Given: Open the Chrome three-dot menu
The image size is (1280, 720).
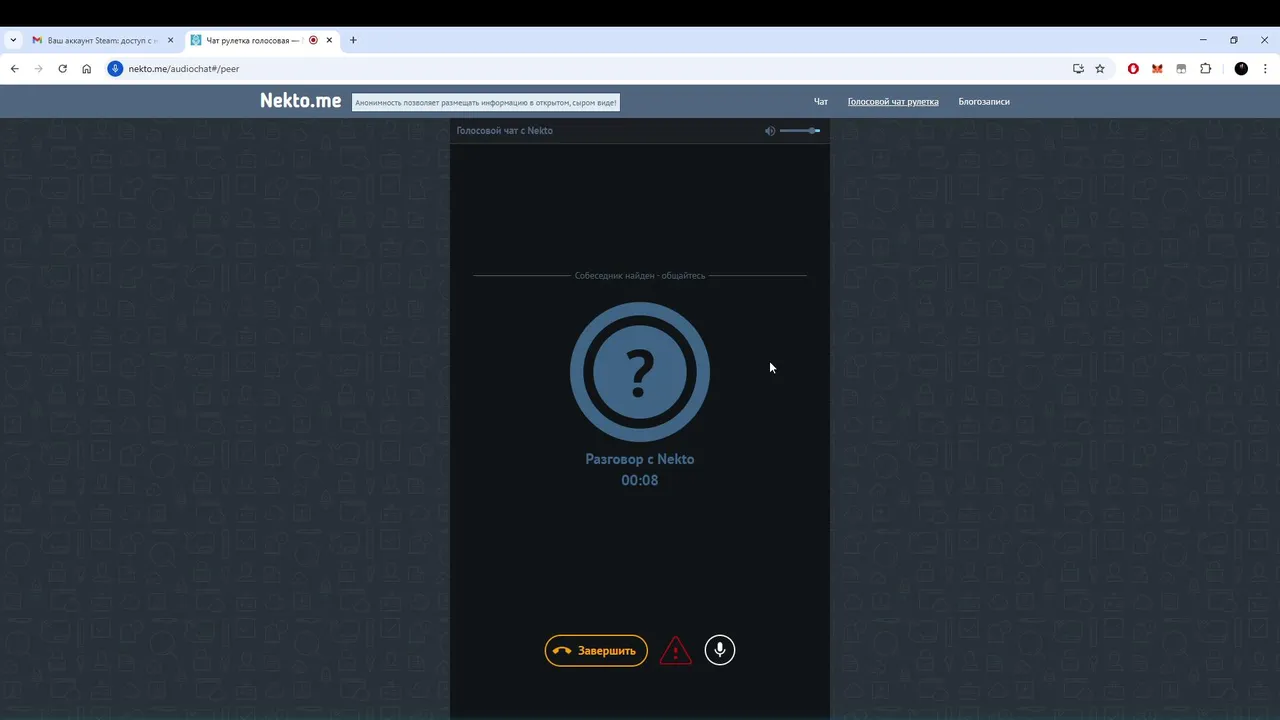Looking at the screenshot, I should tap(1266, 69).
